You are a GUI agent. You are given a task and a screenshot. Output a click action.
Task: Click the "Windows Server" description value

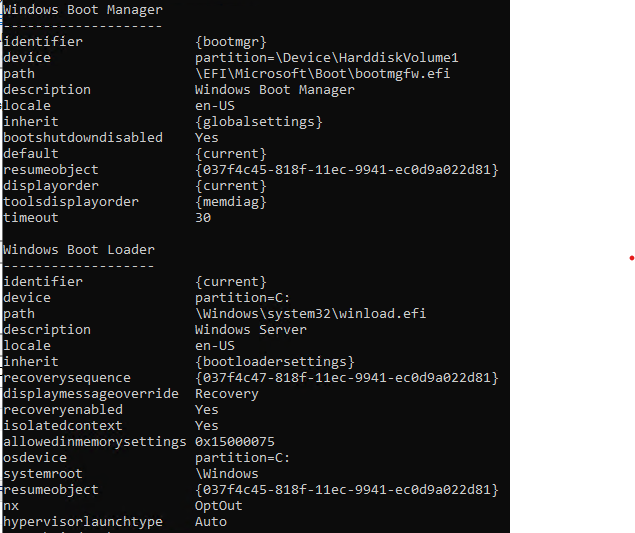[250, 330]
